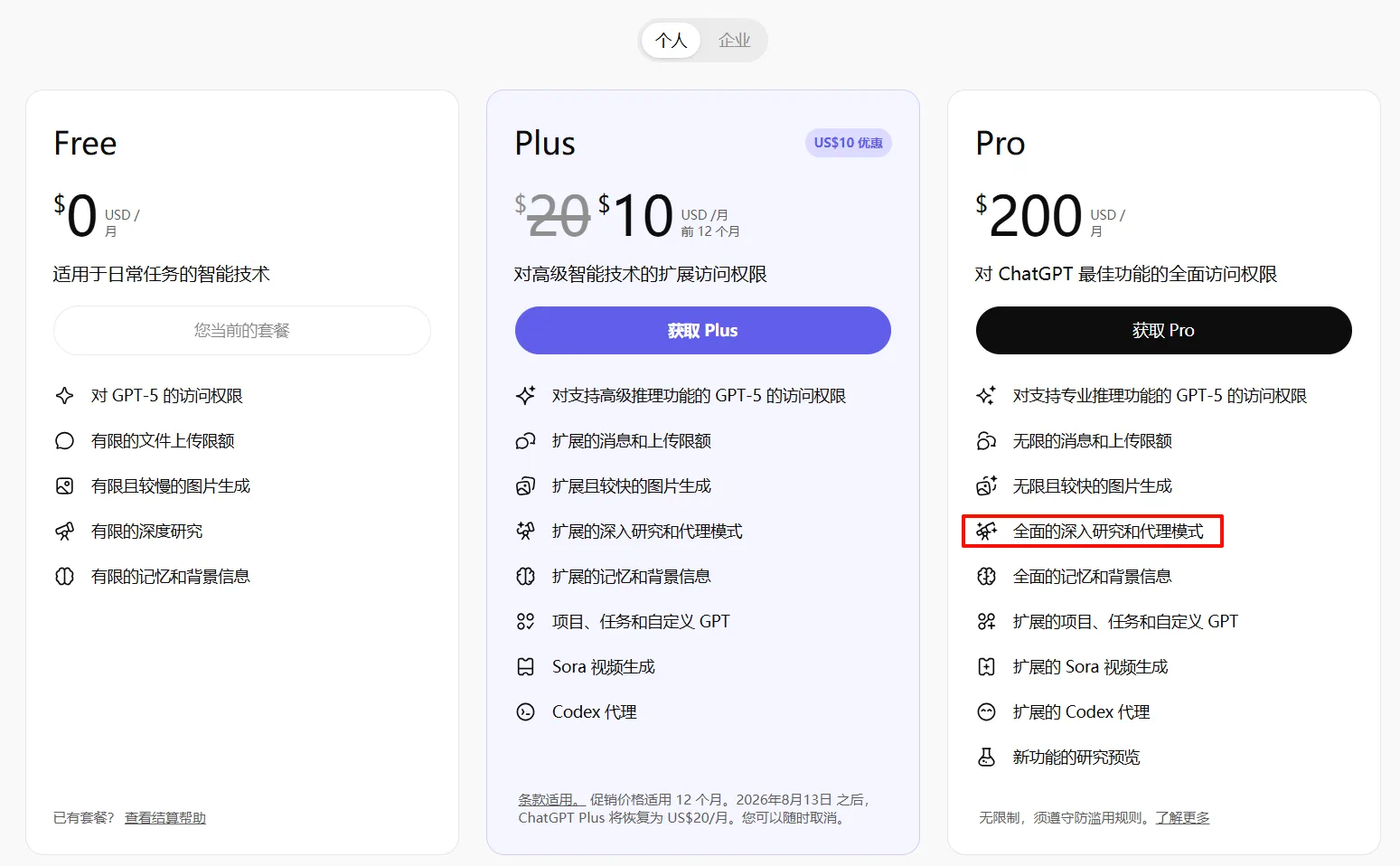The image size is (1400, 866).
Task: Click chat icon beside 无限的消息和上传限额
Action: [987, 441]
